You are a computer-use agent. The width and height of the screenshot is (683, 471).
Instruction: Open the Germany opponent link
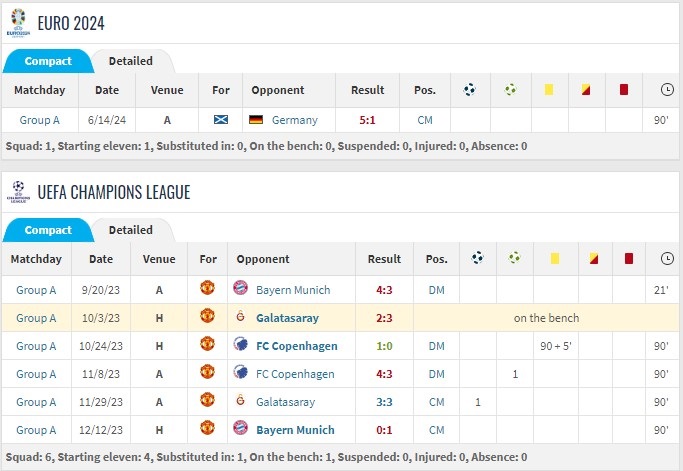tap(294, 120)
